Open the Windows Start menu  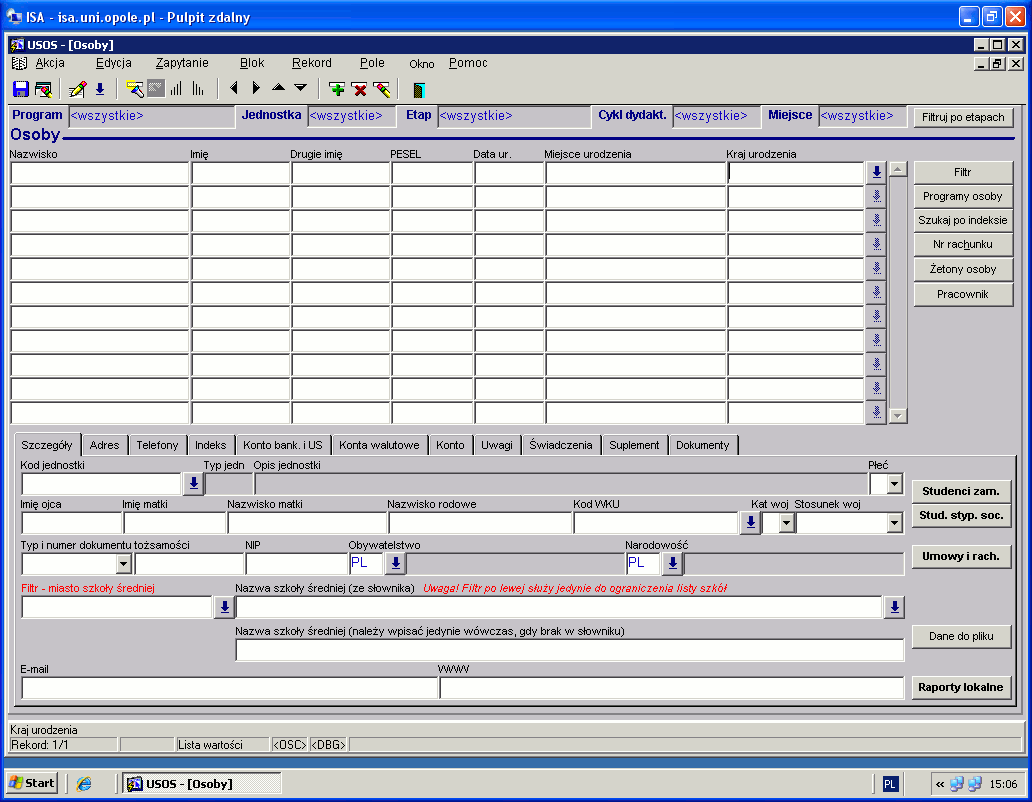point(32,783)
